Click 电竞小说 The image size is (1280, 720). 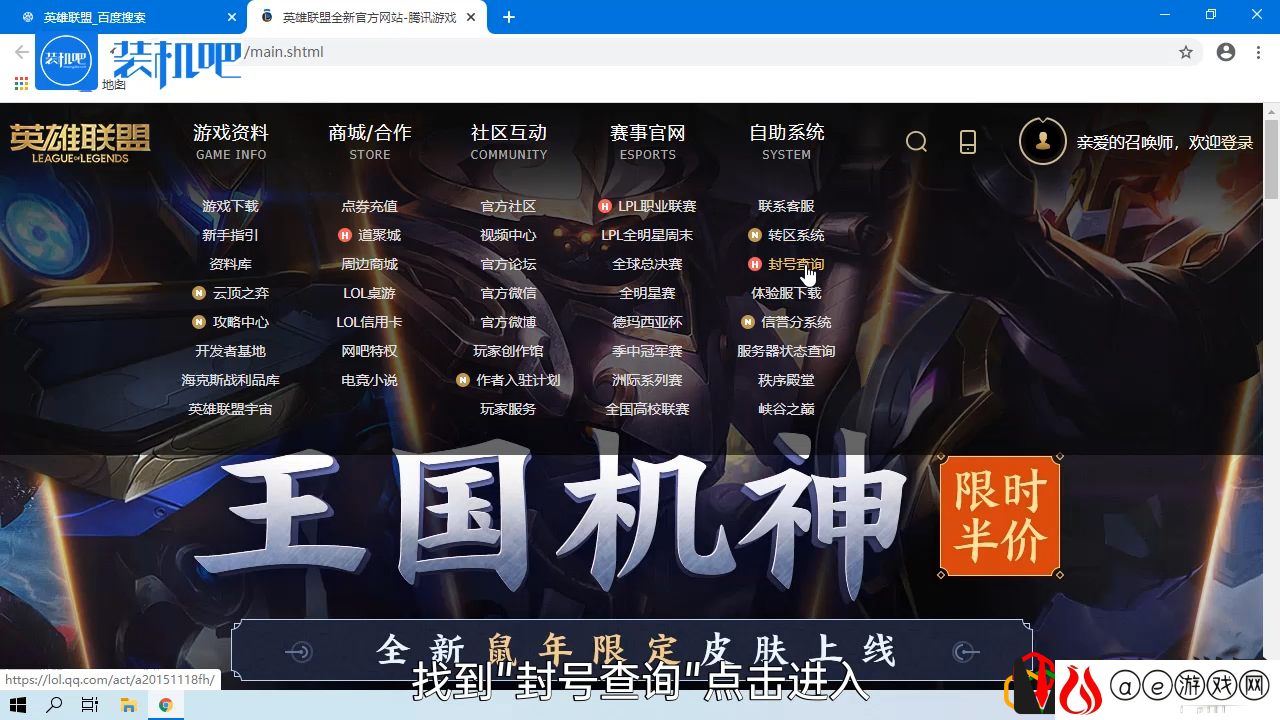[x=370, y=380]
